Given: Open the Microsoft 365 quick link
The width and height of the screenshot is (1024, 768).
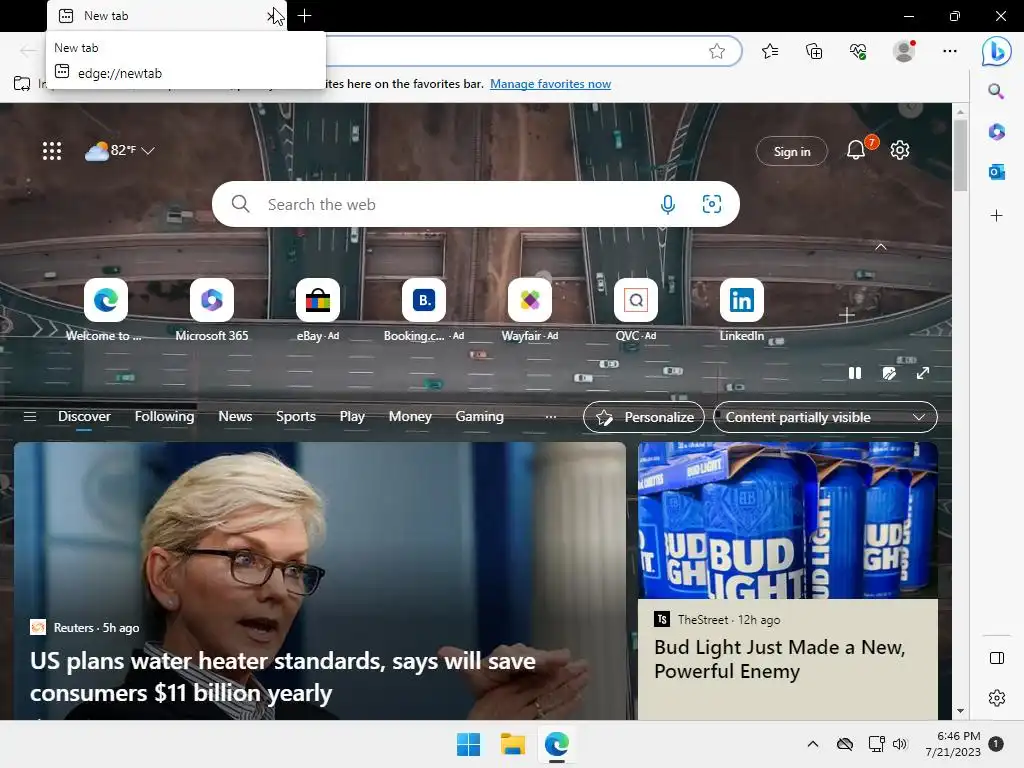Looking at the screenshot, I should (x=212, y=310).
